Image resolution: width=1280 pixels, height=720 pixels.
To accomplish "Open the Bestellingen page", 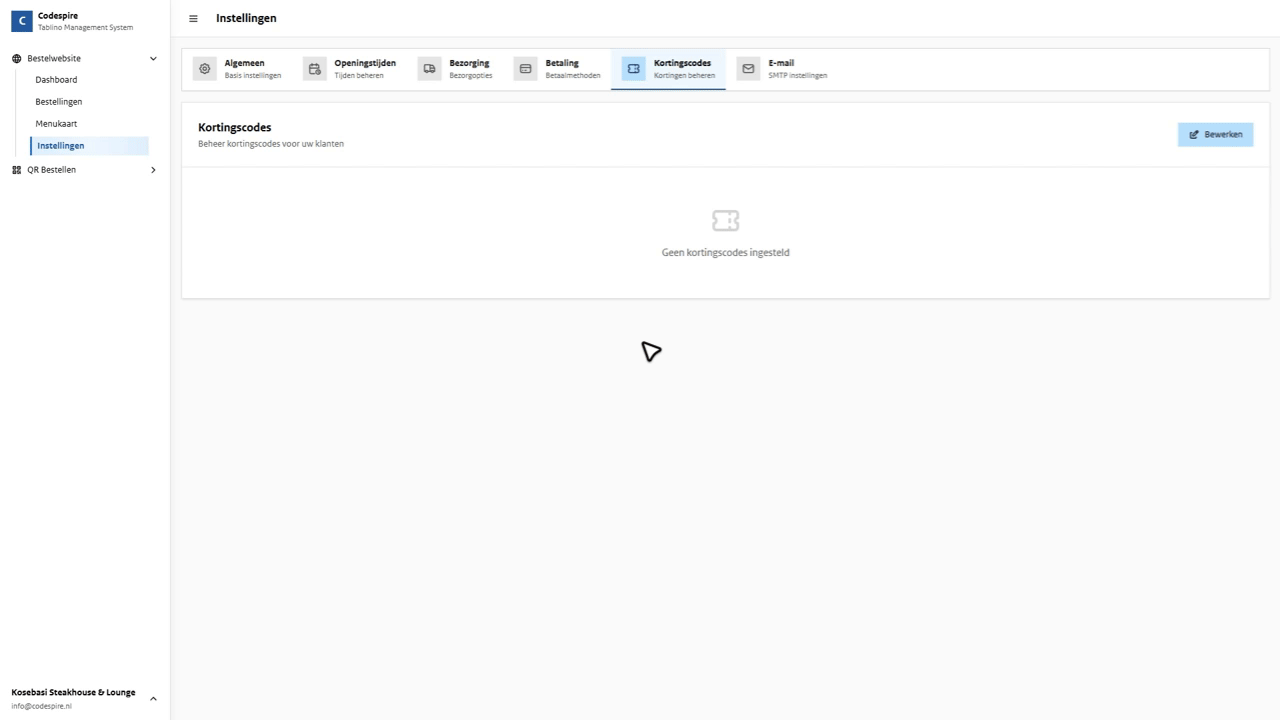I will [x=58, y=101].
